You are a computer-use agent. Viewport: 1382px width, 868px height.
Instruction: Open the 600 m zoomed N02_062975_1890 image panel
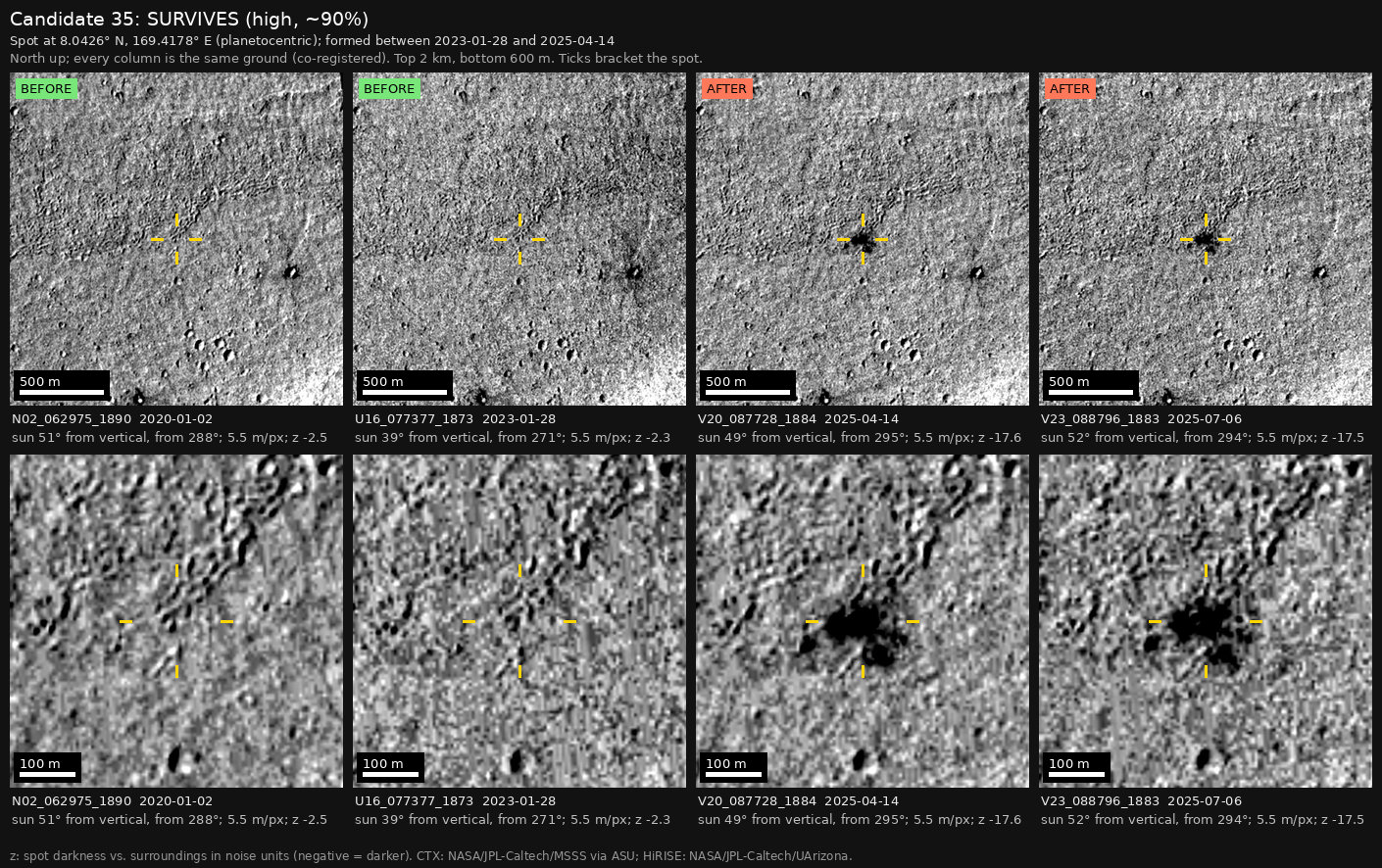(176, 621)
